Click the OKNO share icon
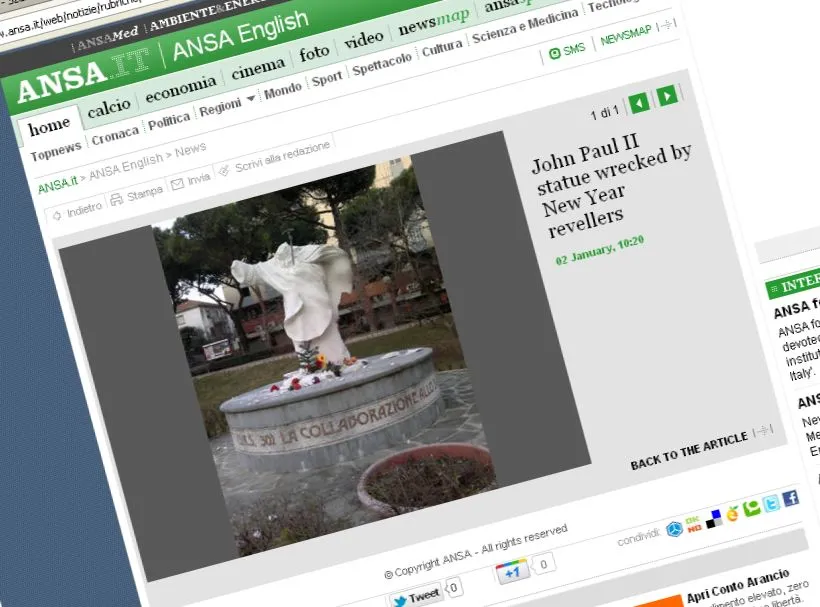 click(x=695, y=524)
